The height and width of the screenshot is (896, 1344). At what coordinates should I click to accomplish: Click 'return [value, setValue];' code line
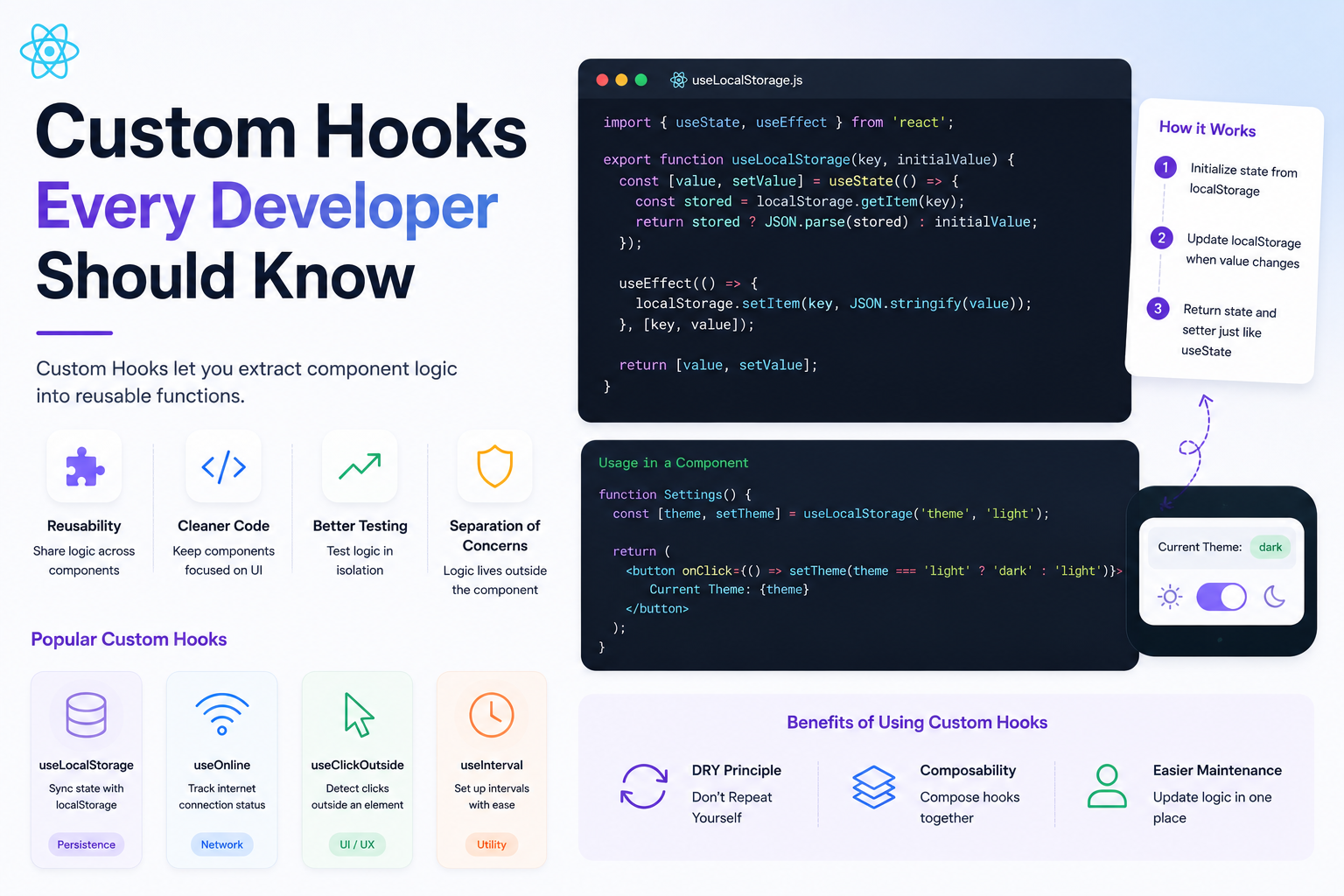(x=717, y=365)
